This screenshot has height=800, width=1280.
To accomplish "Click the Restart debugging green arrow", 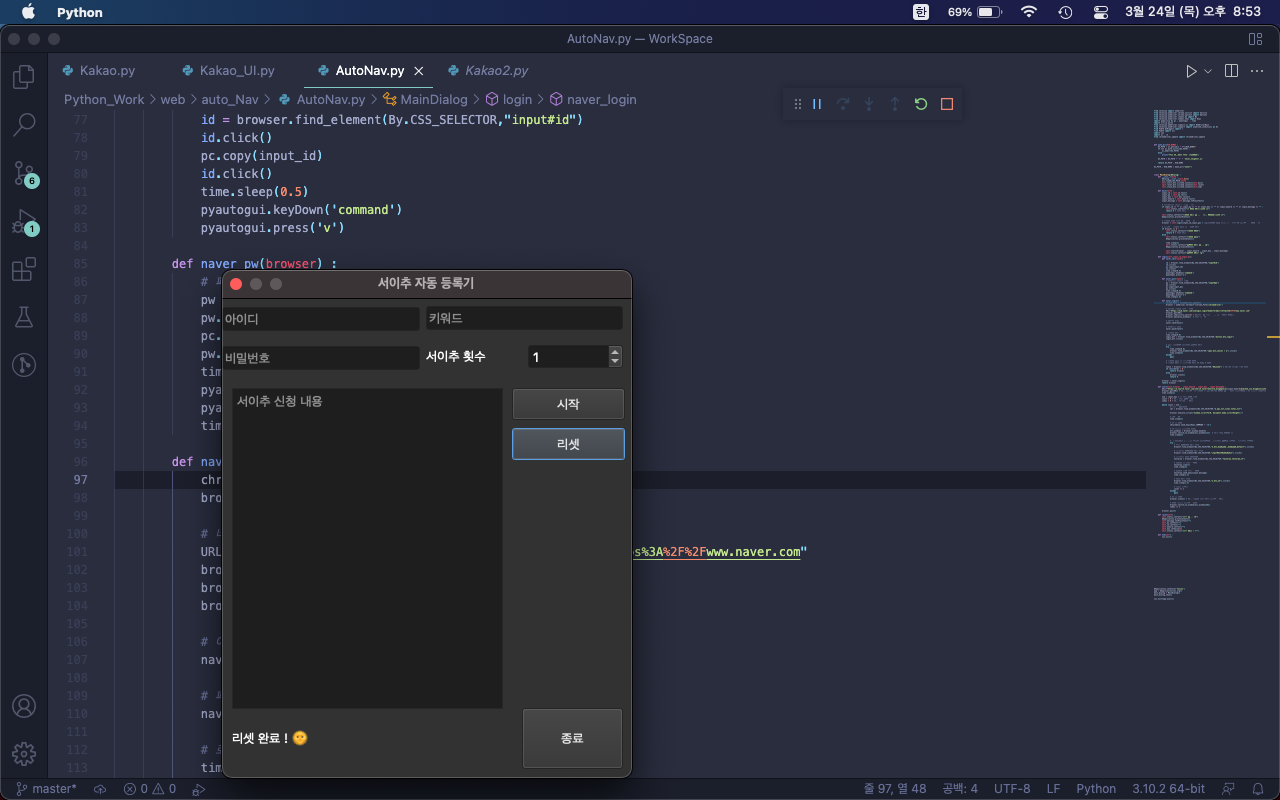I will click(921, 104).
